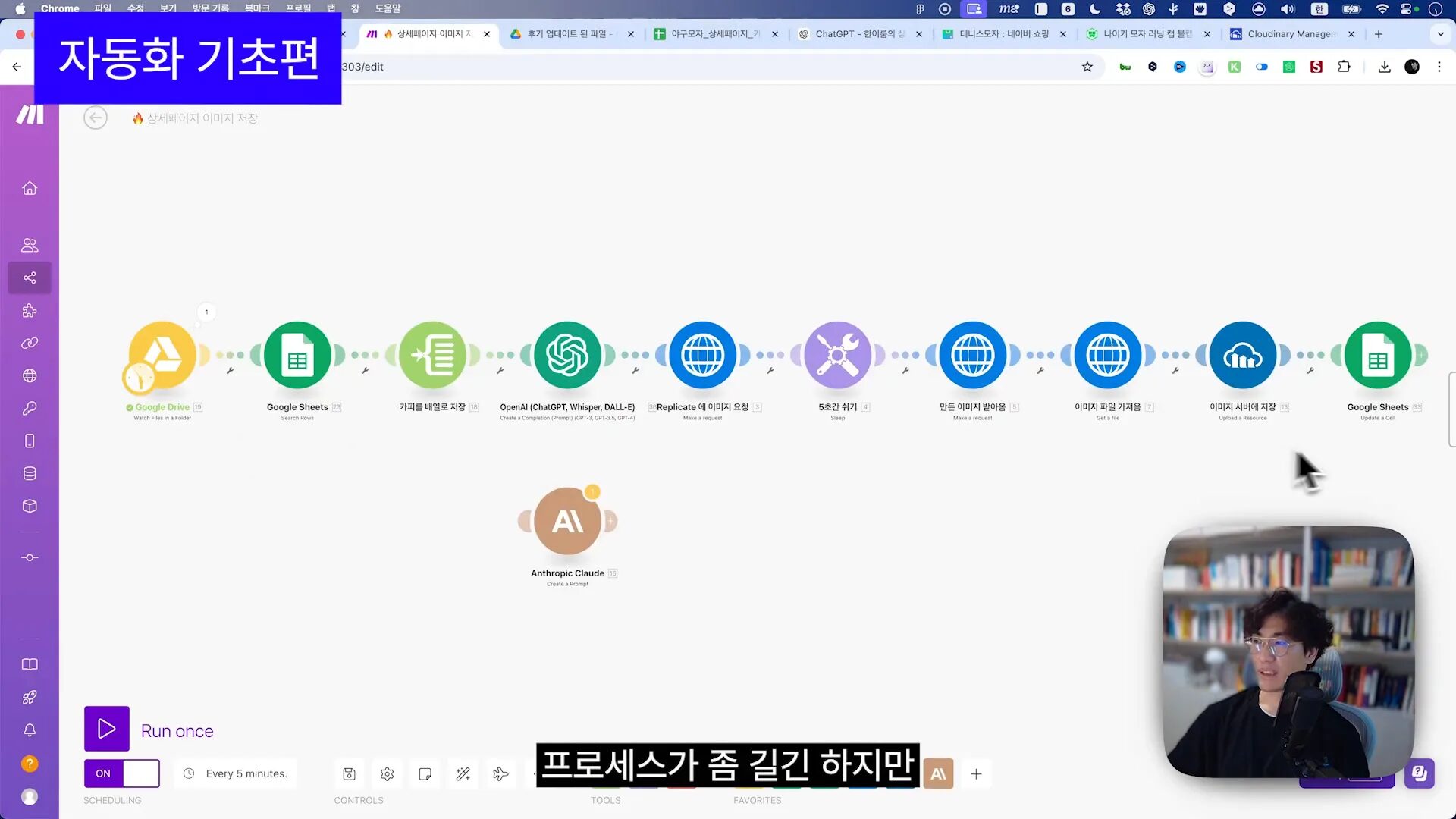Open the user profile avatar in sidebar
This screenshot has width=1456, height=819.
[30, 796]
